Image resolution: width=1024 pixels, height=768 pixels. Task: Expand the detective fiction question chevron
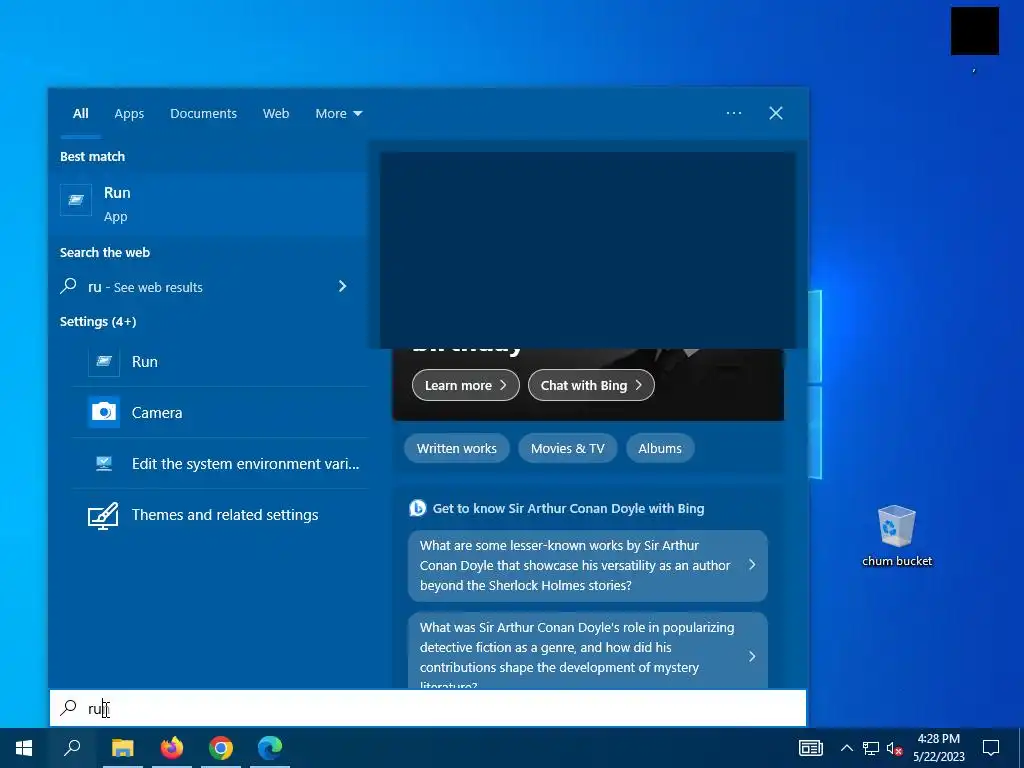[x=752, y=656]
